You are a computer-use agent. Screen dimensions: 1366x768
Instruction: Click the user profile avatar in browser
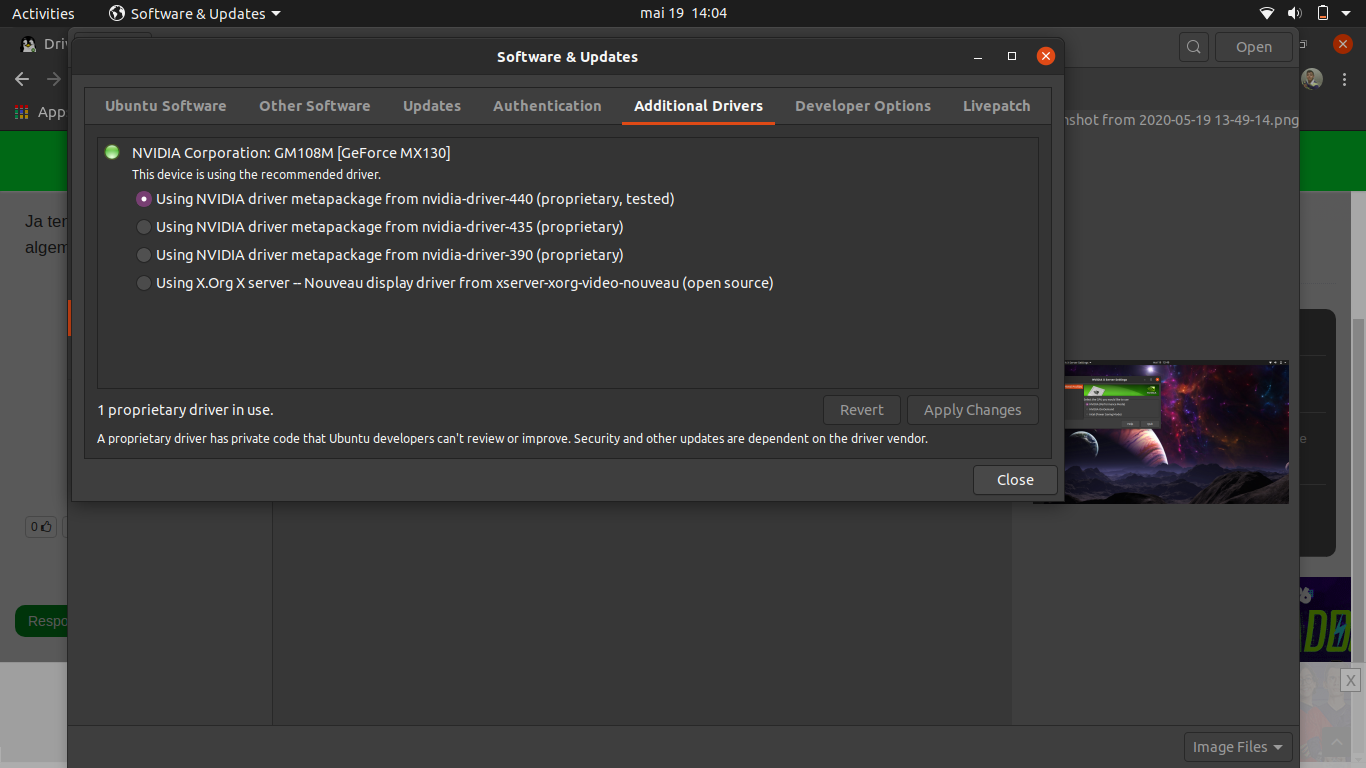tap(1312, 79)
